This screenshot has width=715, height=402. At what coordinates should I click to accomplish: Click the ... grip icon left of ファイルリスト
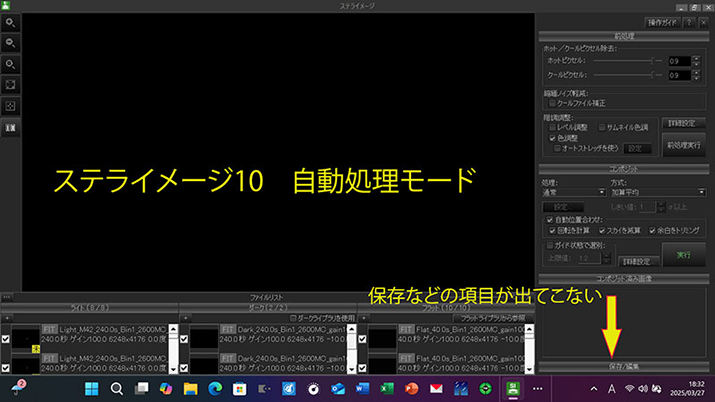[x=6, y=297]
